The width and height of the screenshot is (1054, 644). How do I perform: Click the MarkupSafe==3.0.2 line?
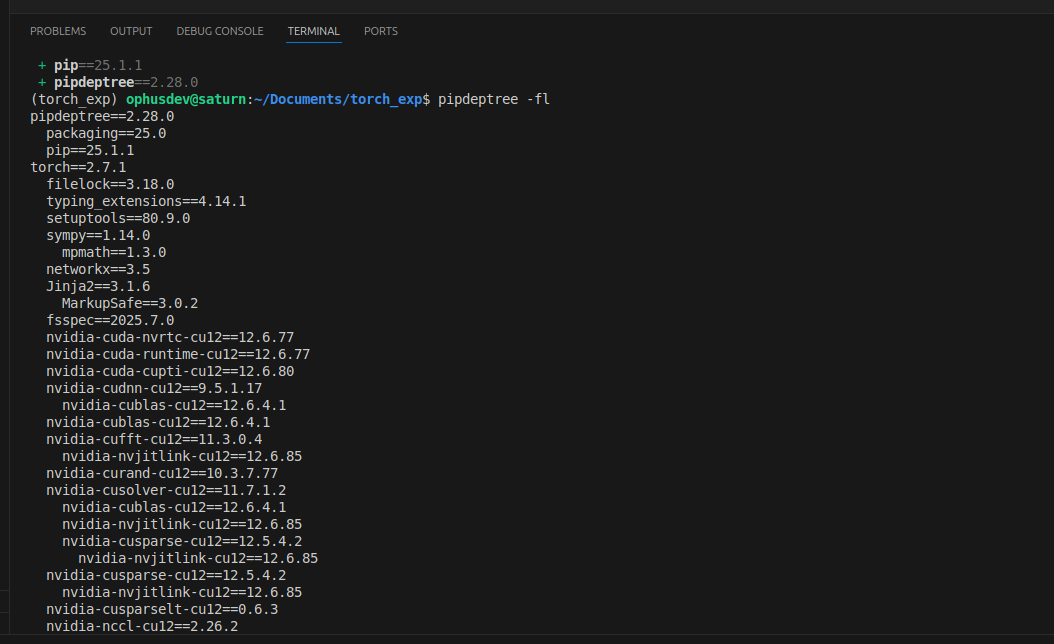130,303
